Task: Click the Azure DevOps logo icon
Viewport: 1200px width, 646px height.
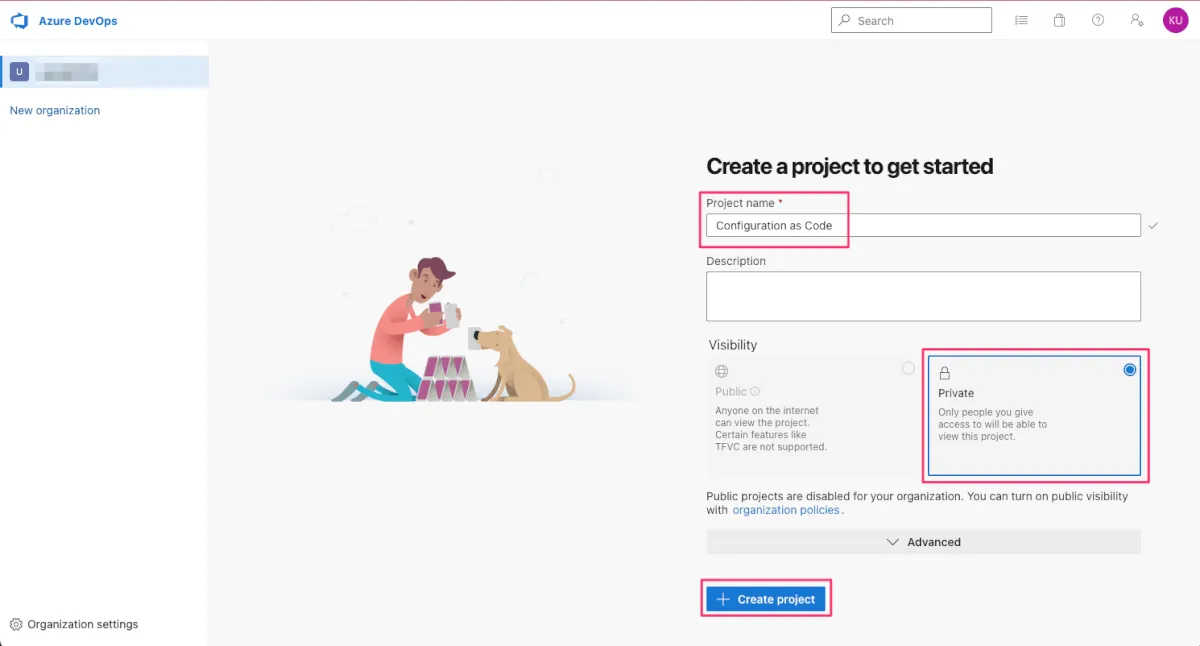Action: pos(19,21)
